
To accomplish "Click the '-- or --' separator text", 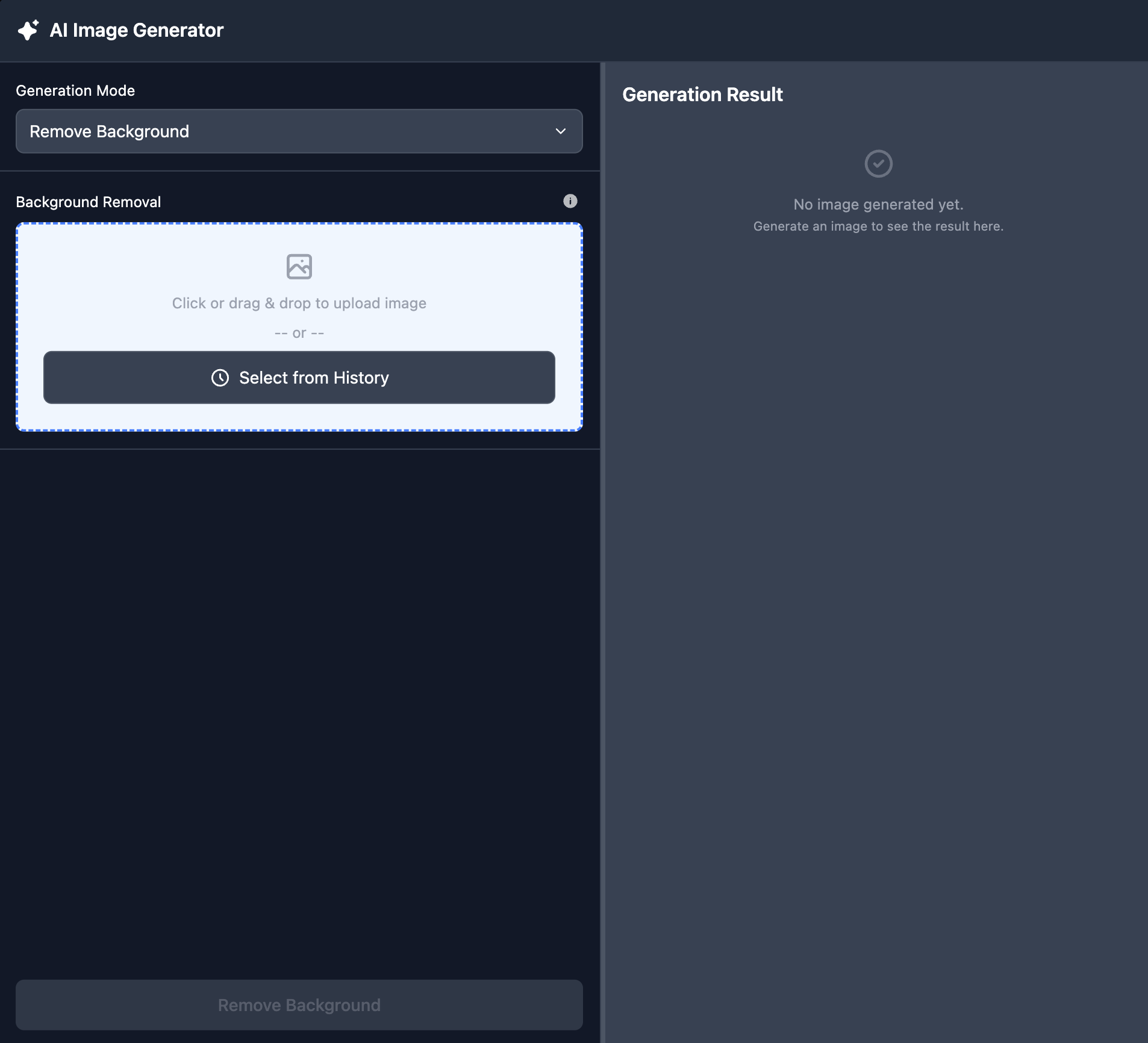I will (299, 333).
